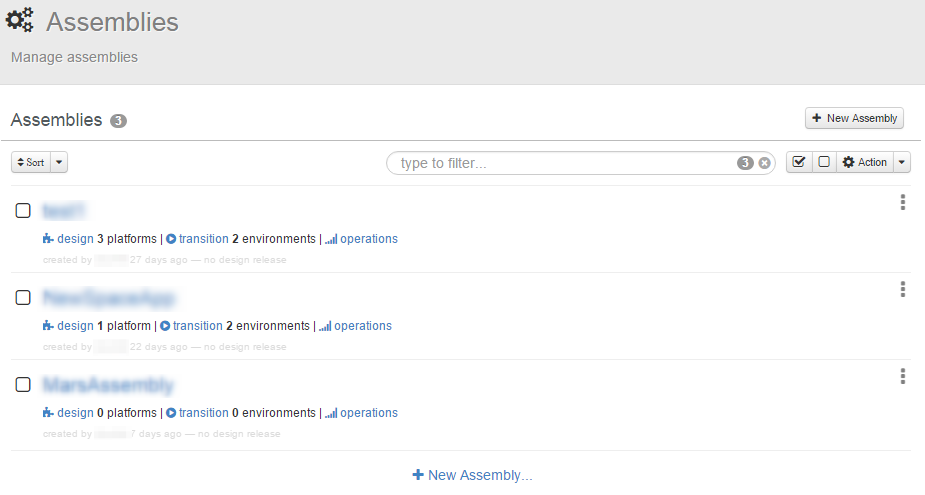Select the MarsAssembly checkbox
Screen dimensions: 925x495
23,384
